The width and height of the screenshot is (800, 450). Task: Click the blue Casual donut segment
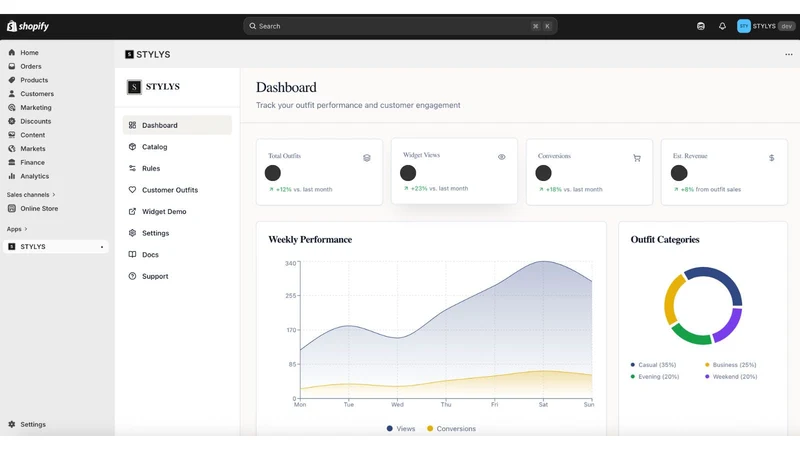pyautogui.click(x=719, y=280)
